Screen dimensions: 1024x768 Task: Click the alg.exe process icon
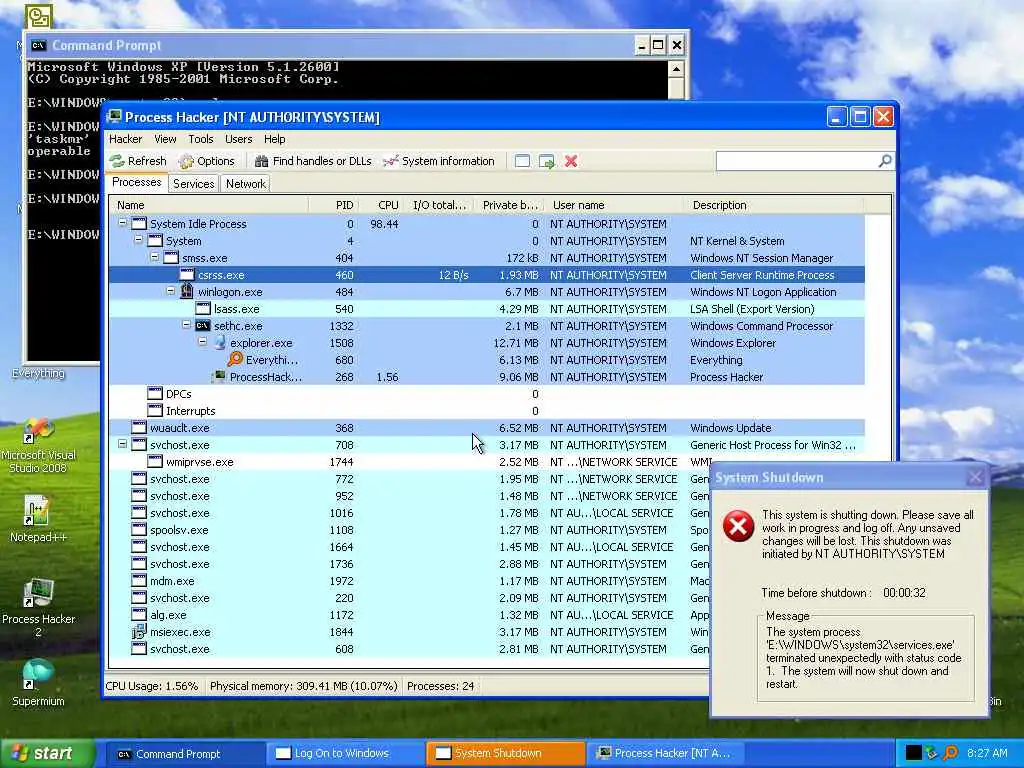[x=139, y=615]
